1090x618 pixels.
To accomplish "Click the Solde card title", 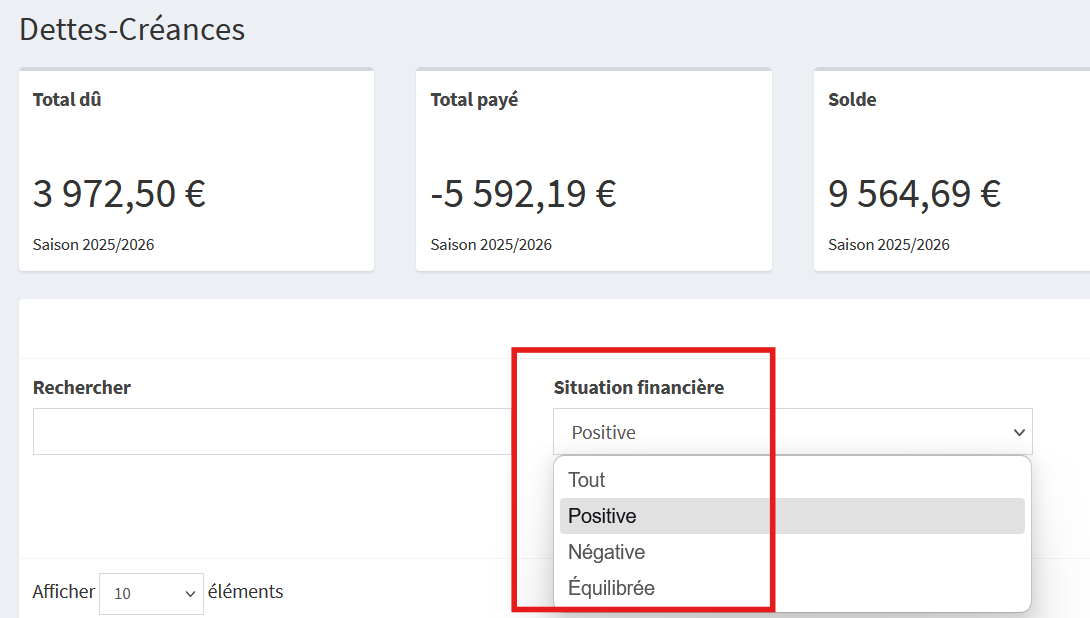I will point(852,100).
